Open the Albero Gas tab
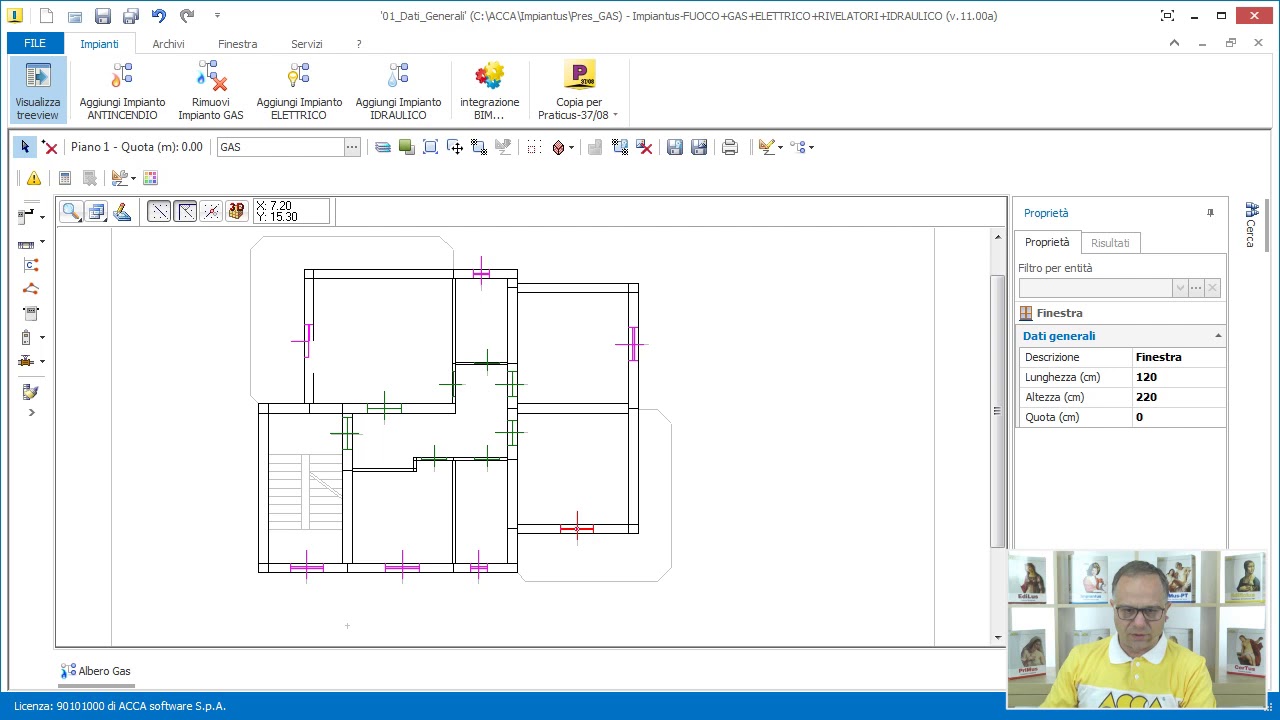Viewport: 1280px width, 720px height. coord(96,671)
